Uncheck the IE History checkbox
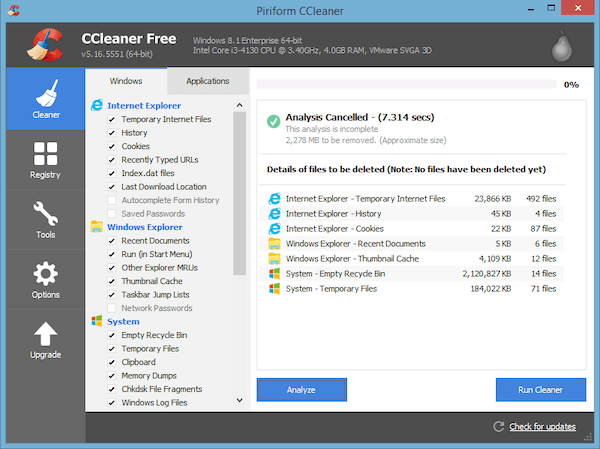Image resolution: width=600 pixels, height=449 pixels. pos(112,133)
